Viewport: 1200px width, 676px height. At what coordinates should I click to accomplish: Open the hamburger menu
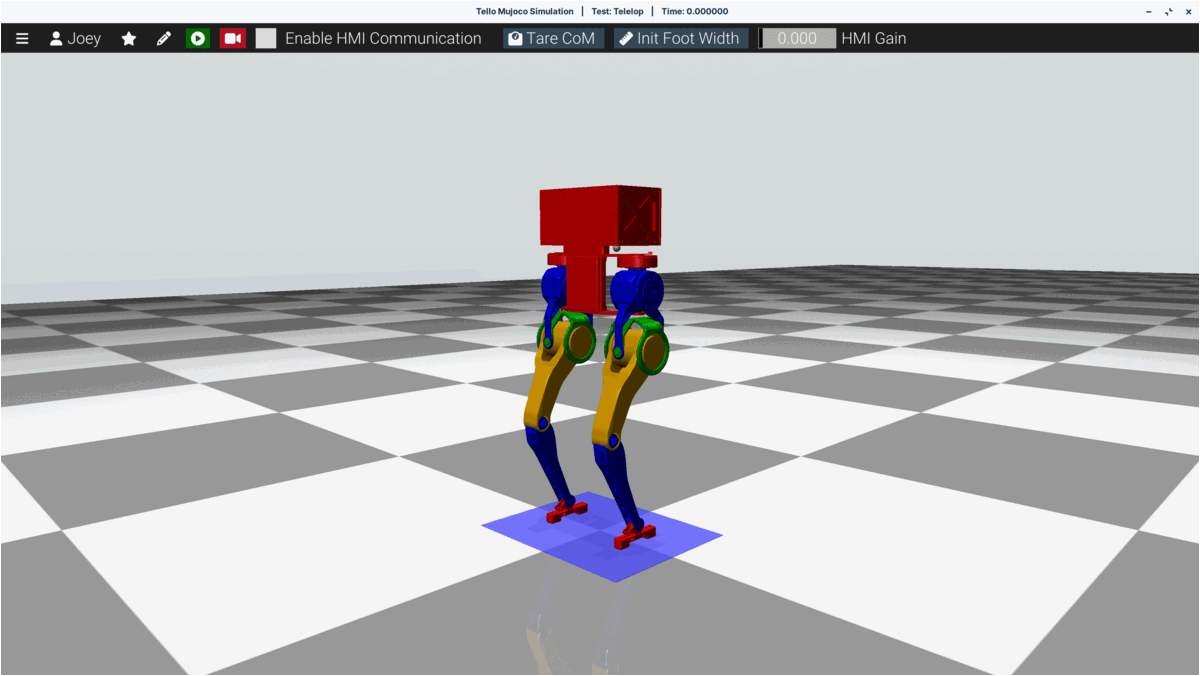point(22,39)
